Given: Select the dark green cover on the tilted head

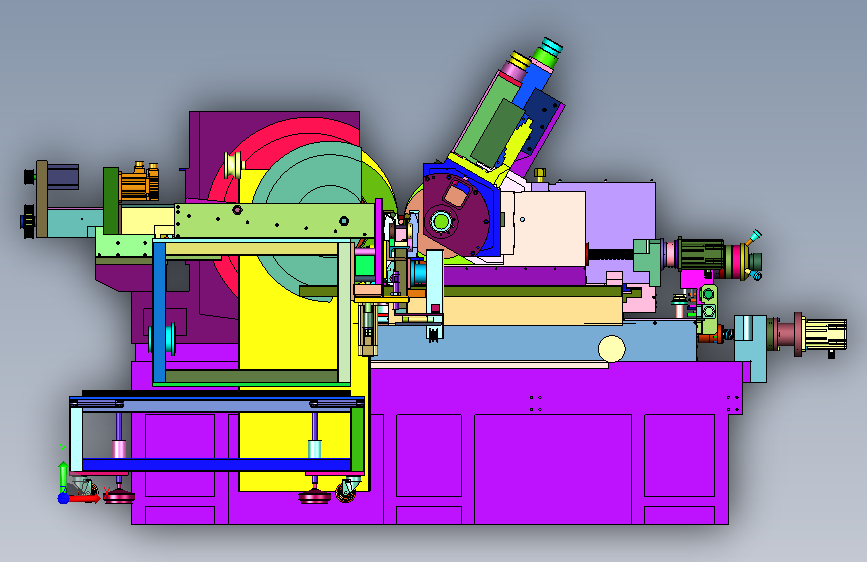Looking at the screenshot, I should coord(497,133).
